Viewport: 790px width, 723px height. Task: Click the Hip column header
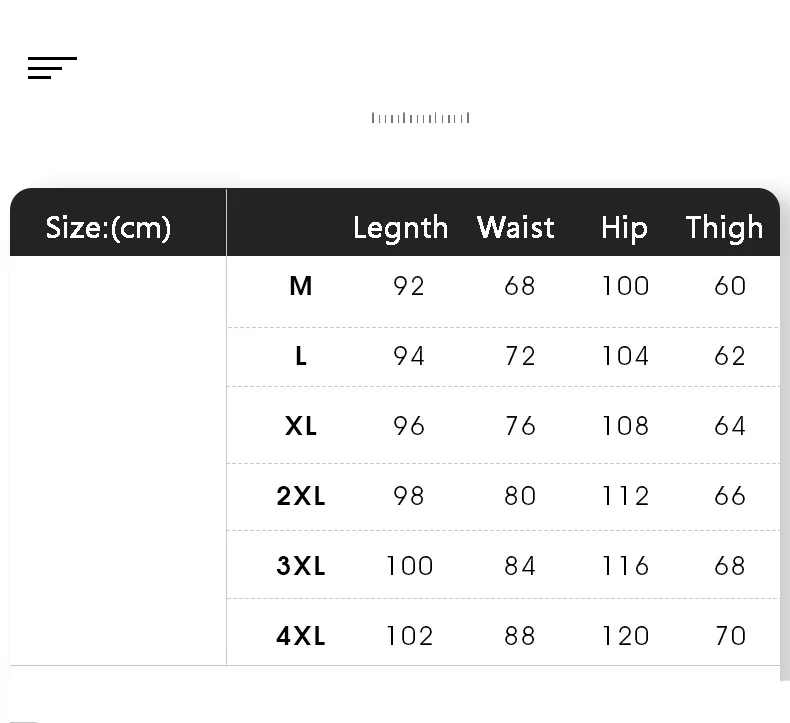[x=624, y=228]
